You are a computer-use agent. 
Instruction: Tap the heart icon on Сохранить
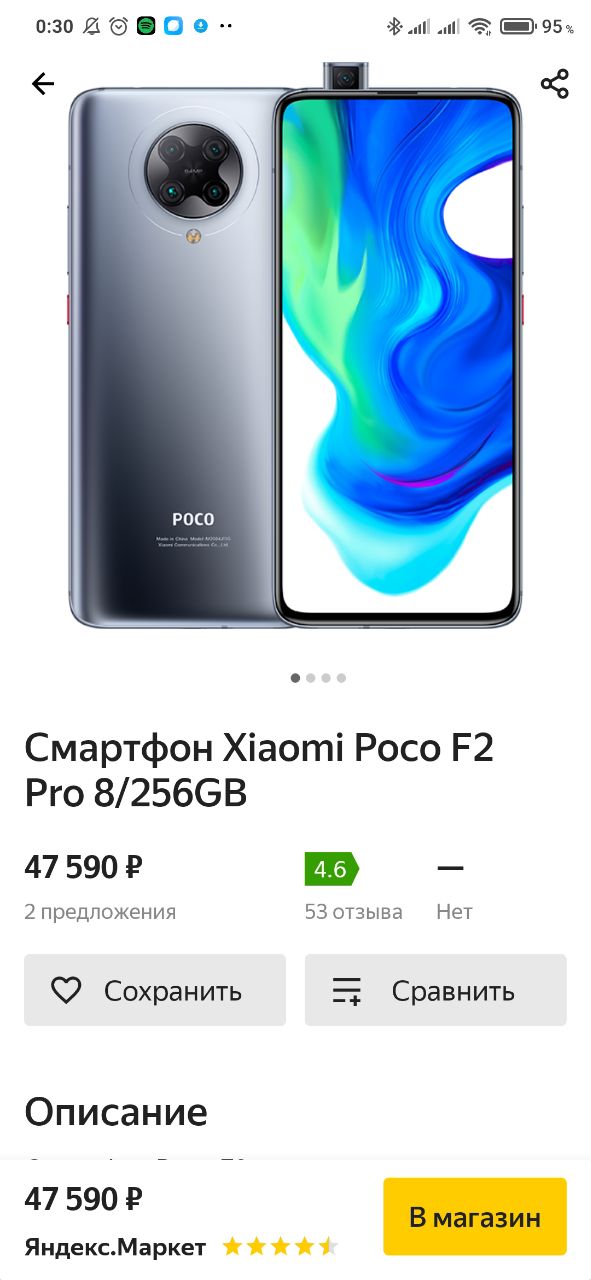pyautogui.click(x=66, y=990)
